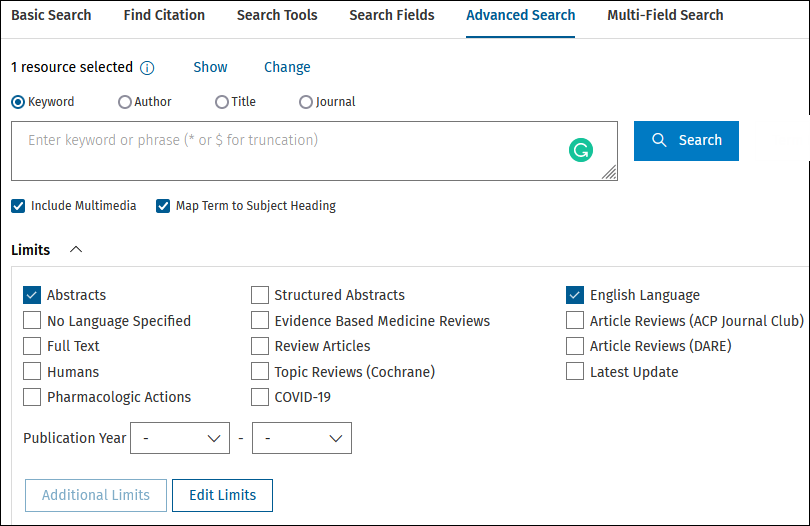Select the Author radio button
The height and width of the screenshot is (526, 810).
124,102
